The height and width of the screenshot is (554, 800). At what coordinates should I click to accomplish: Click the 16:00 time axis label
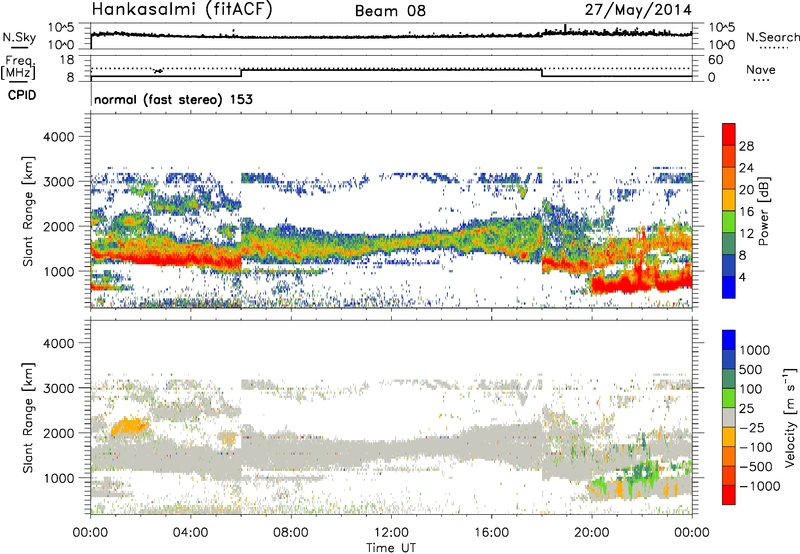[x=491, y=533]
